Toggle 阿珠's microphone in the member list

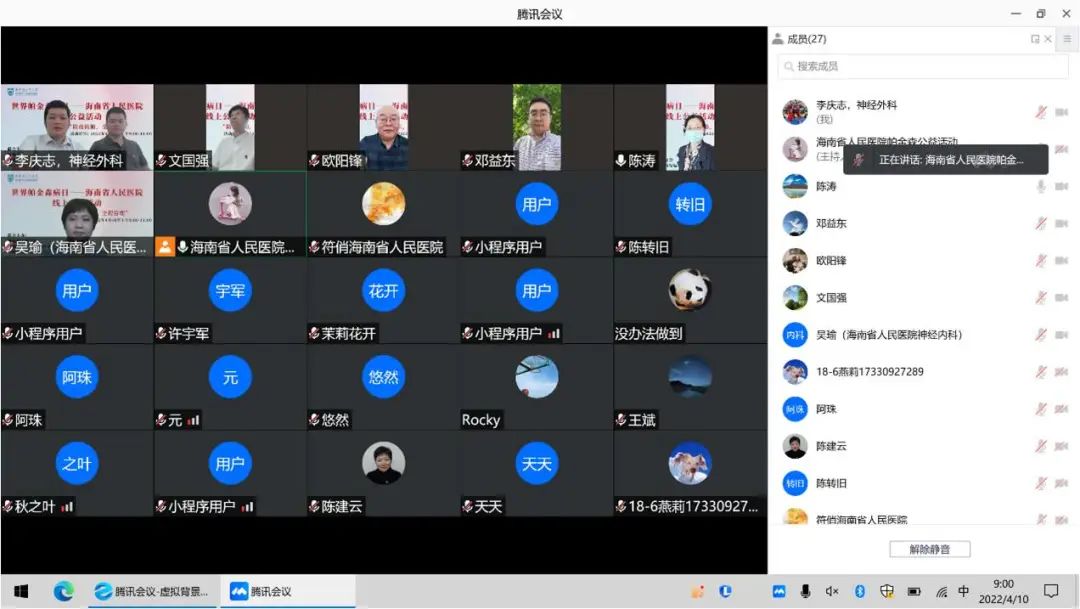tap(1040, 408)
